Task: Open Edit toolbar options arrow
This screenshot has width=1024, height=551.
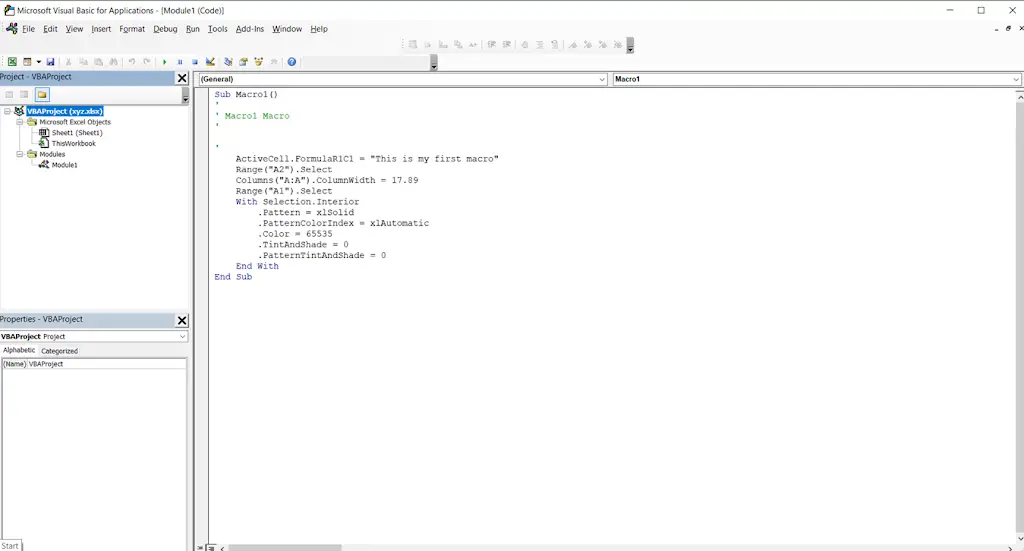Action: 630,46
